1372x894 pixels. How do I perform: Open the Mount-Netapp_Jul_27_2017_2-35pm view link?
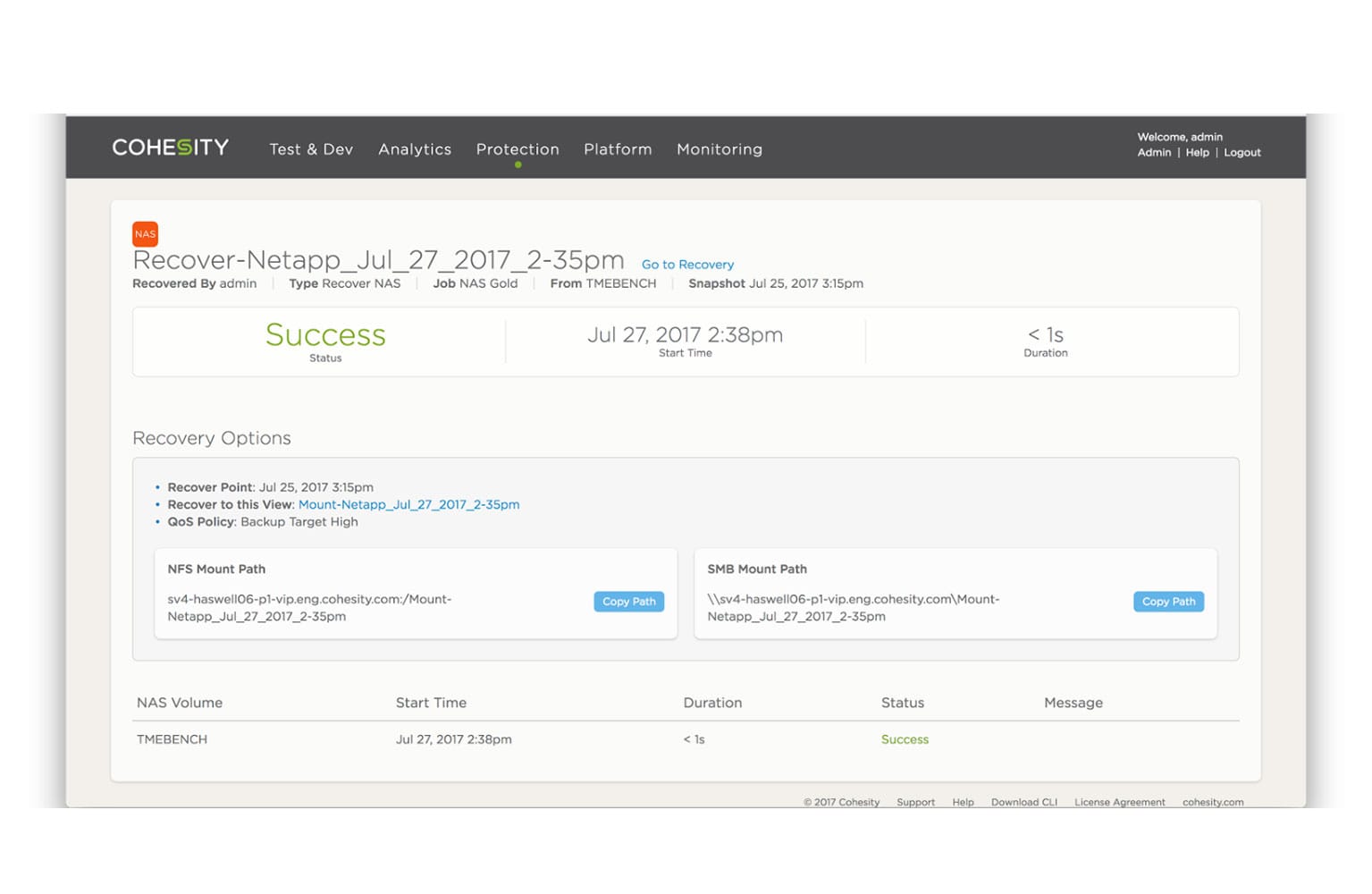coord(408,504)
